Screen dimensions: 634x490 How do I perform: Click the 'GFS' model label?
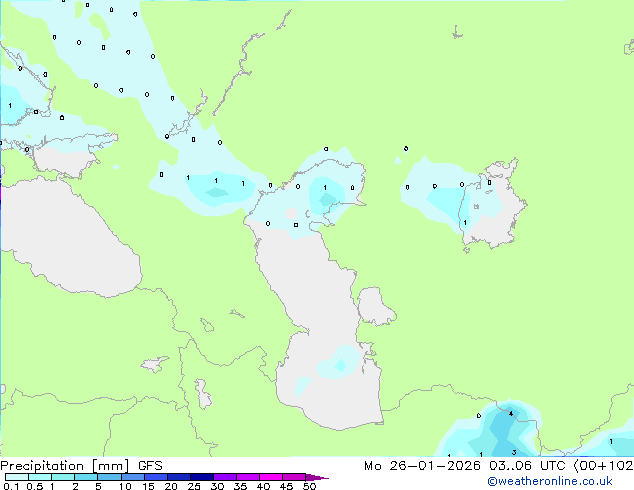coord(150,466)
